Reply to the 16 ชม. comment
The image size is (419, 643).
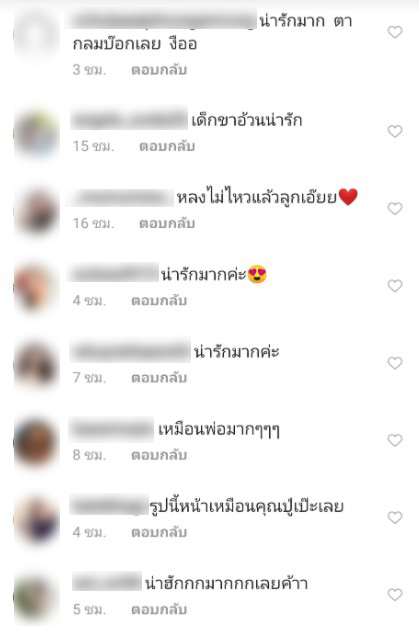click(x=167, y=223)
